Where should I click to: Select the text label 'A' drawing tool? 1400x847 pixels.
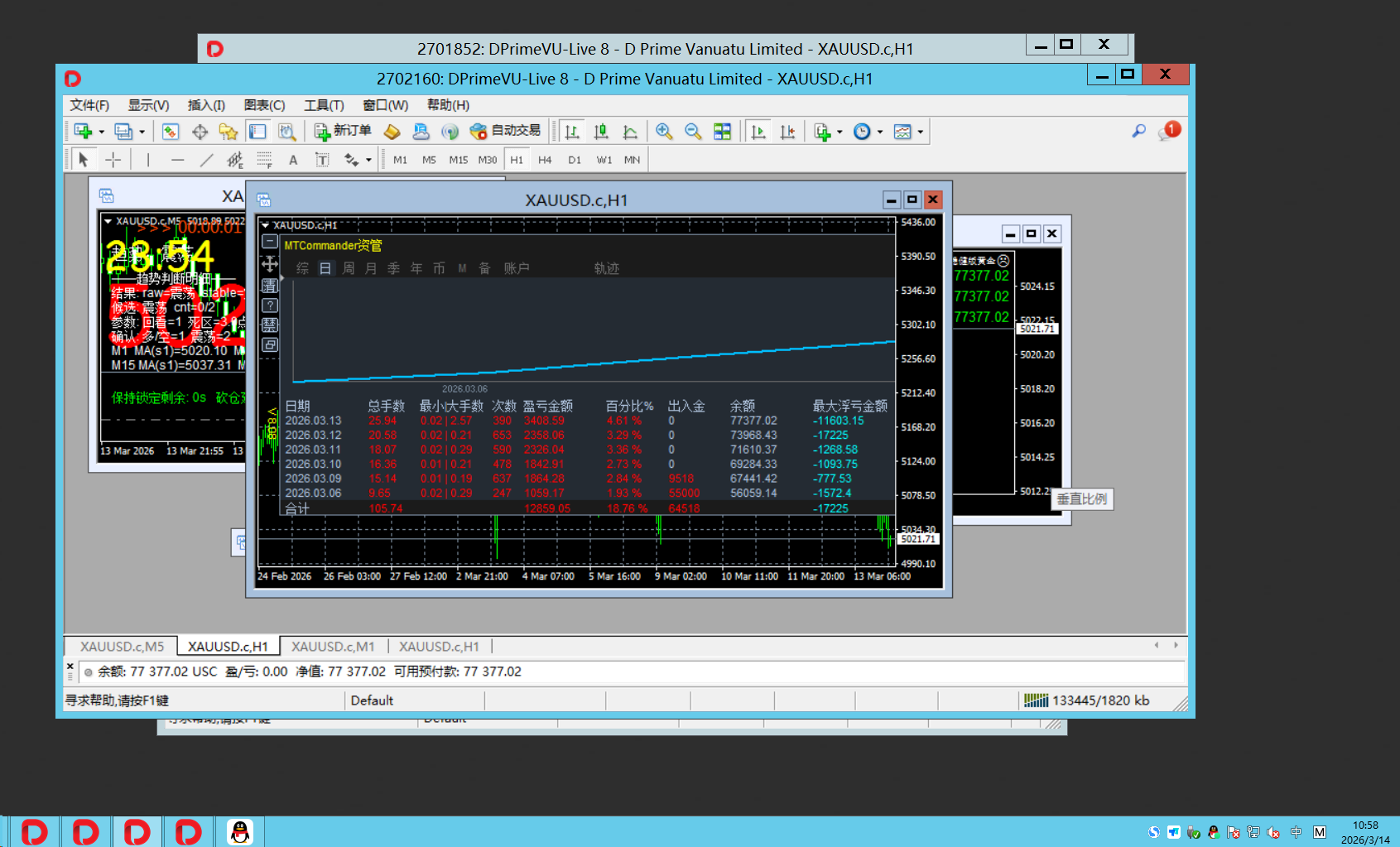point(293,160)
